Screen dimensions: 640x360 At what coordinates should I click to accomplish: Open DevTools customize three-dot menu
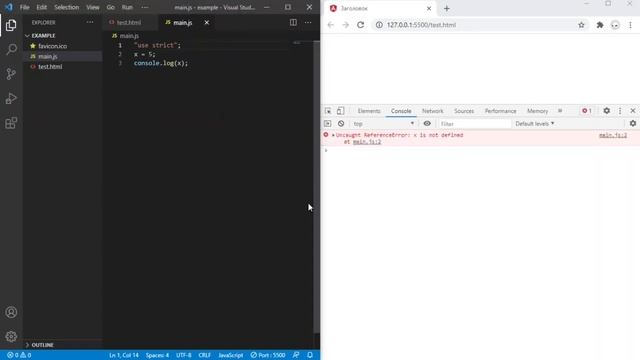pyautogui.click(x=620, y=111)
